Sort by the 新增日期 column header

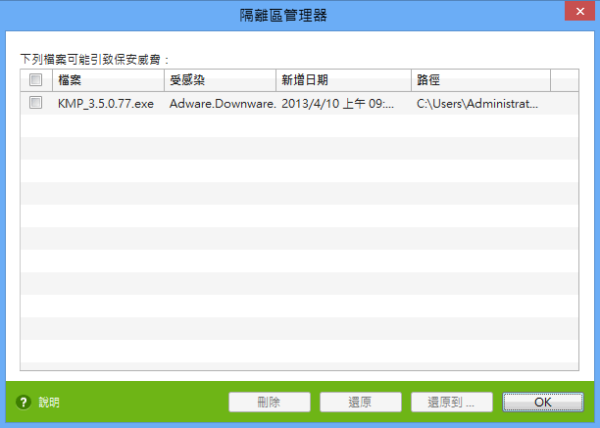344,80
